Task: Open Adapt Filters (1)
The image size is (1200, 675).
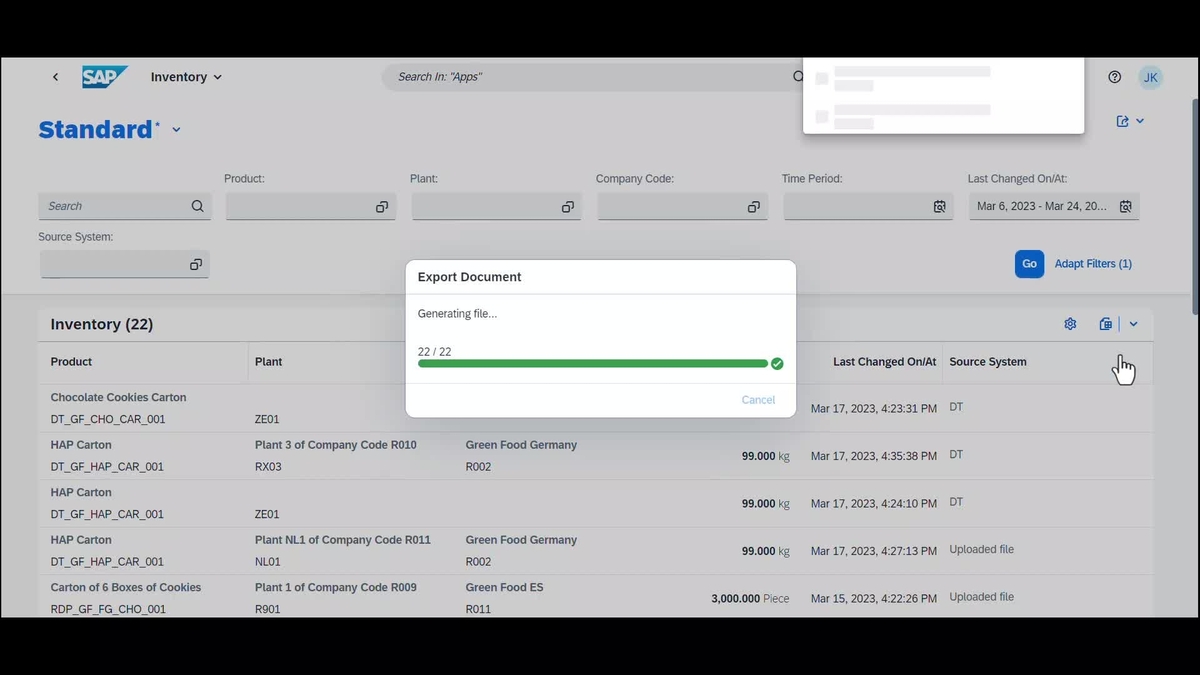Action: [1093, 264]
